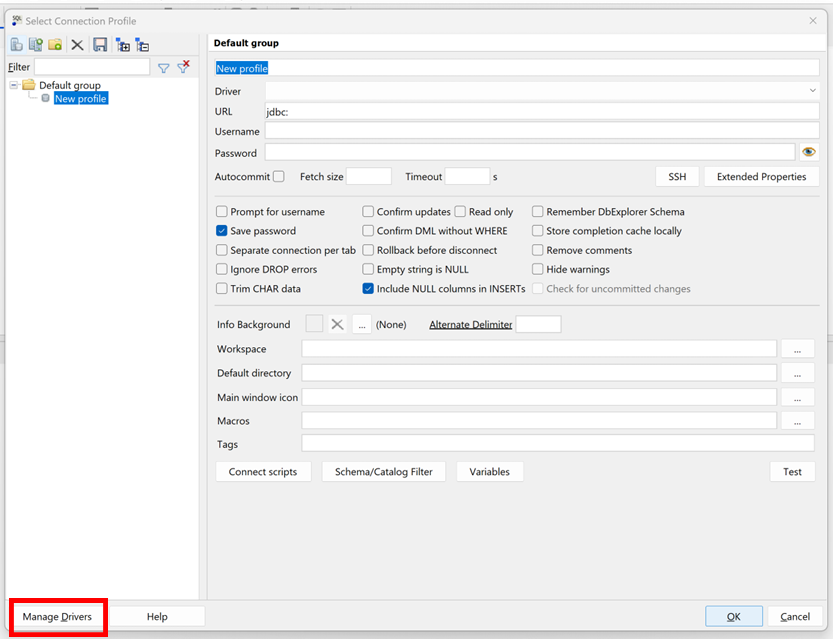833x639 pixels.
Task: Focus the Macros text field
Action: point(539,421)
